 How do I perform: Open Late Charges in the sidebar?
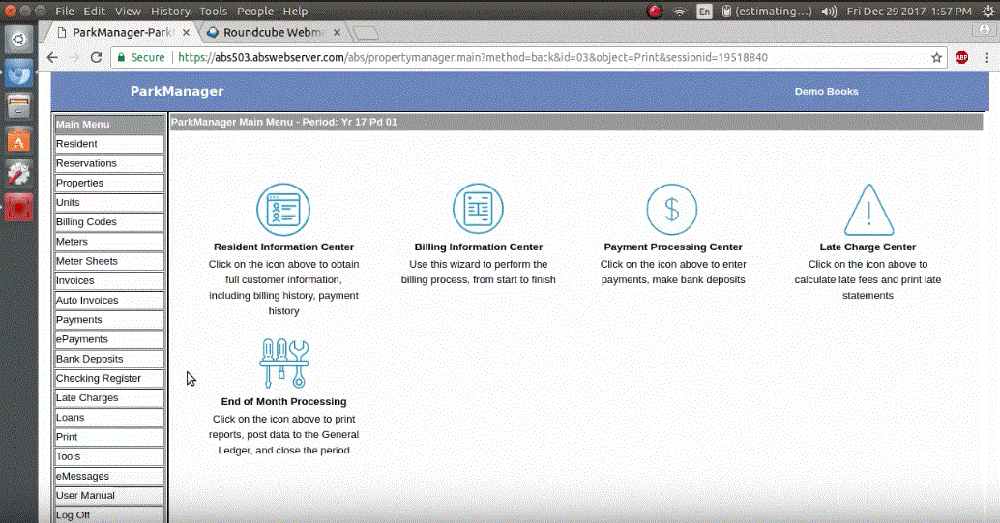pos(109,398)
